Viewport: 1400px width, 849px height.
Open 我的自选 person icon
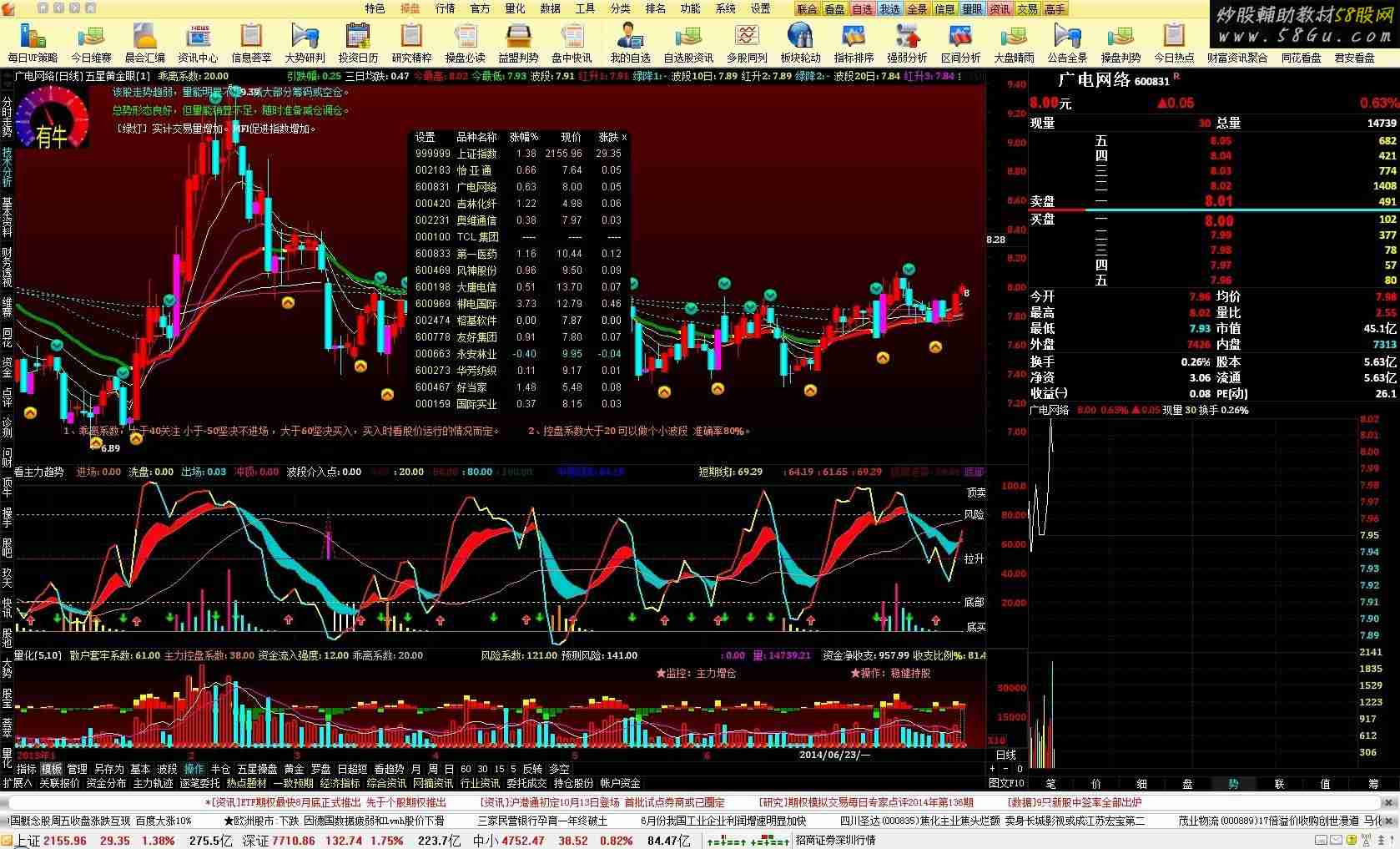click(x=630, y=43)
